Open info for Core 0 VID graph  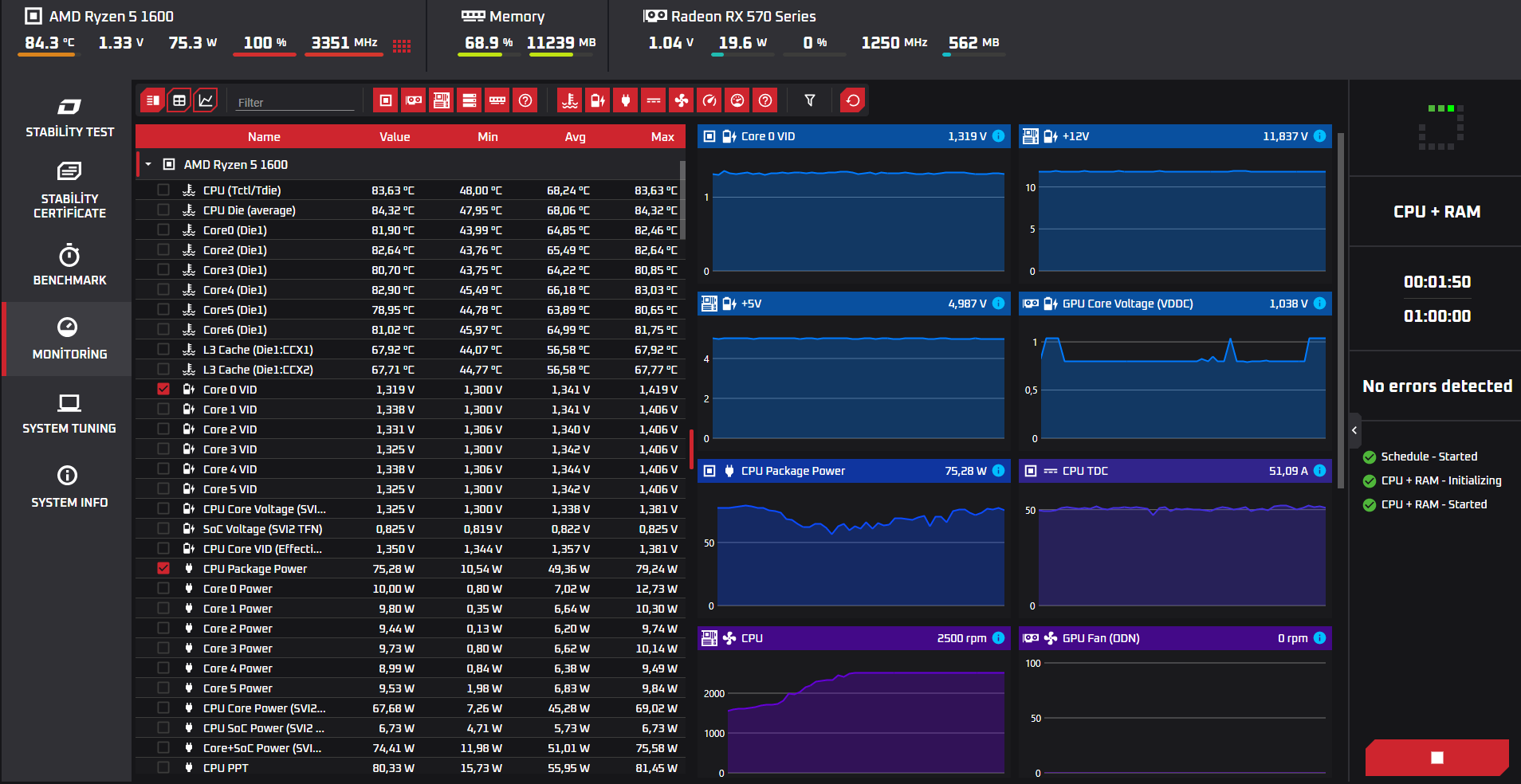(998, 136)
